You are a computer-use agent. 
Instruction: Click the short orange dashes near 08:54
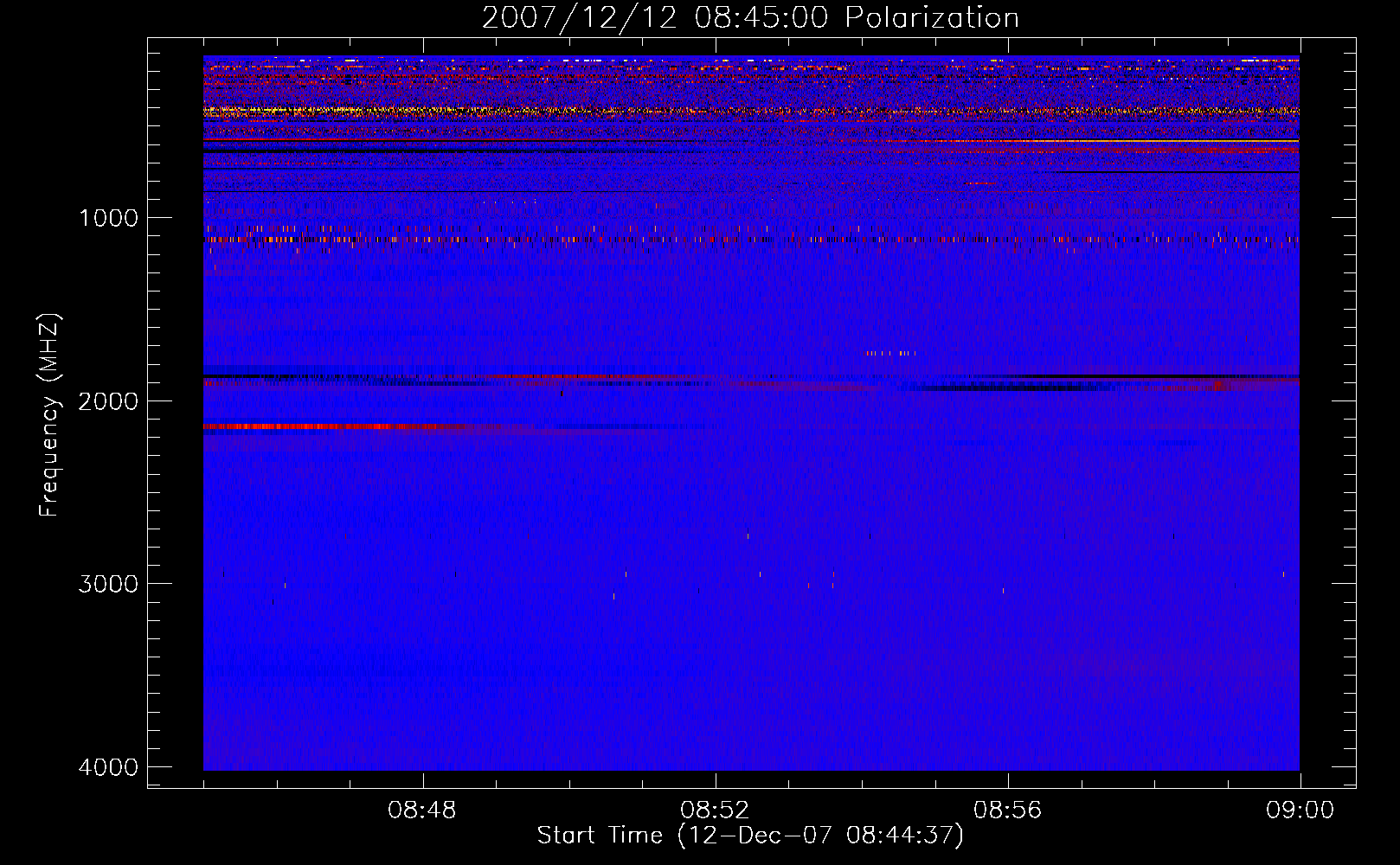(x=889, y=353)
